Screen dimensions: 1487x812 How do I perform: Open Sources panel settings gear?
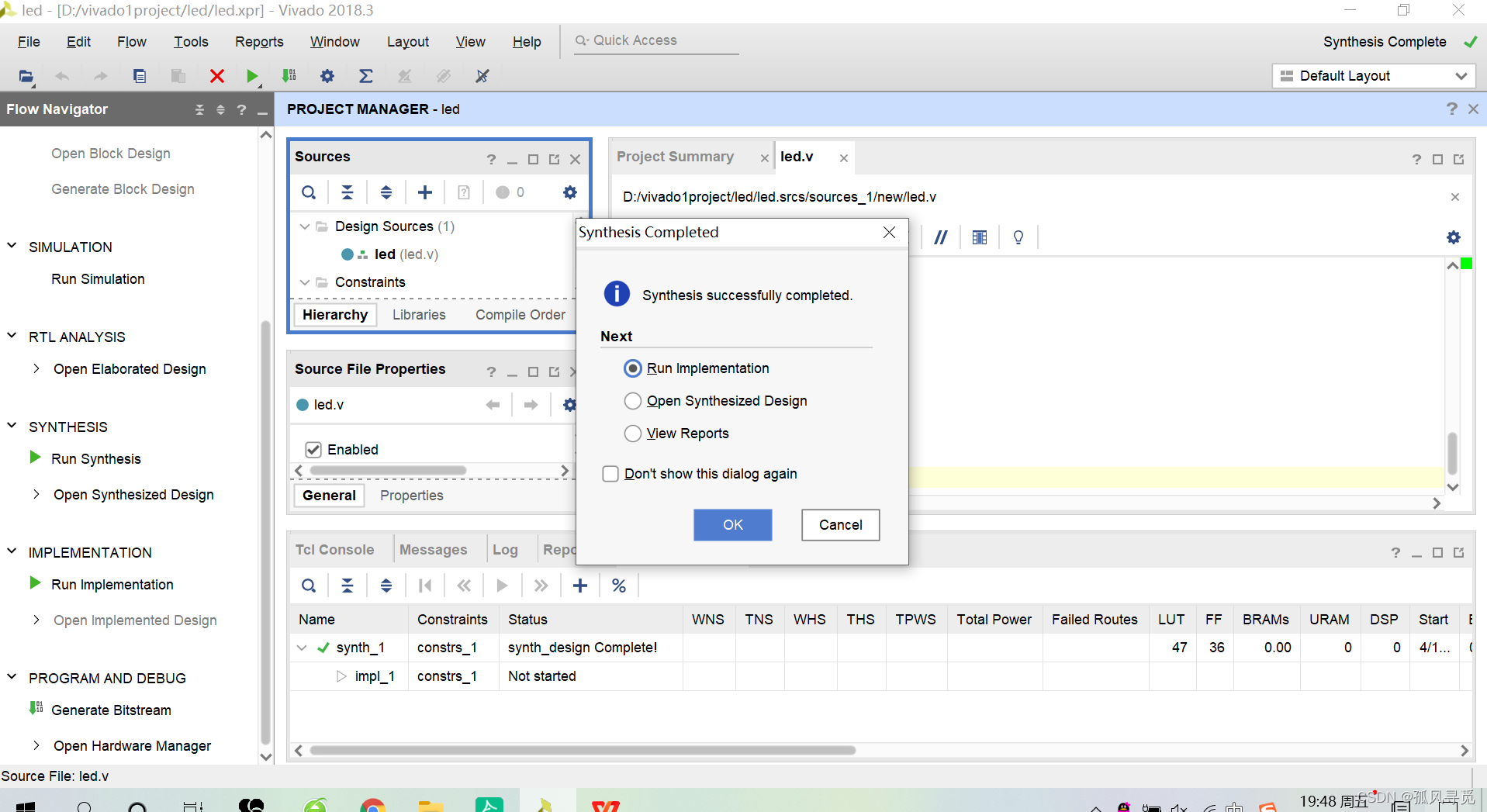click(570, 192)
